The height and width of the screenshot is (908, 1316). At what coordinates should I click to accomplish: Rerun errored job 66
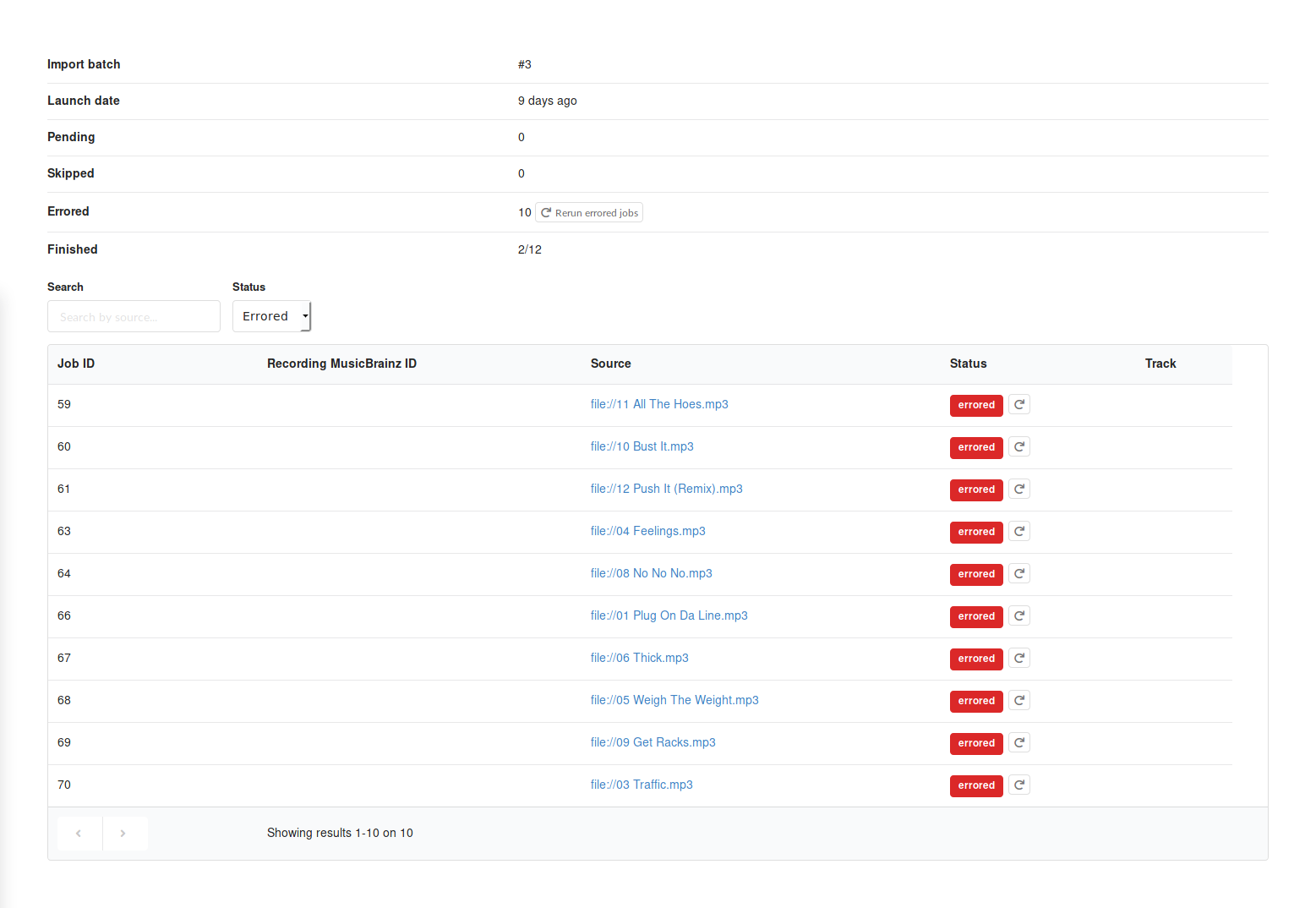click(1019, 615)
